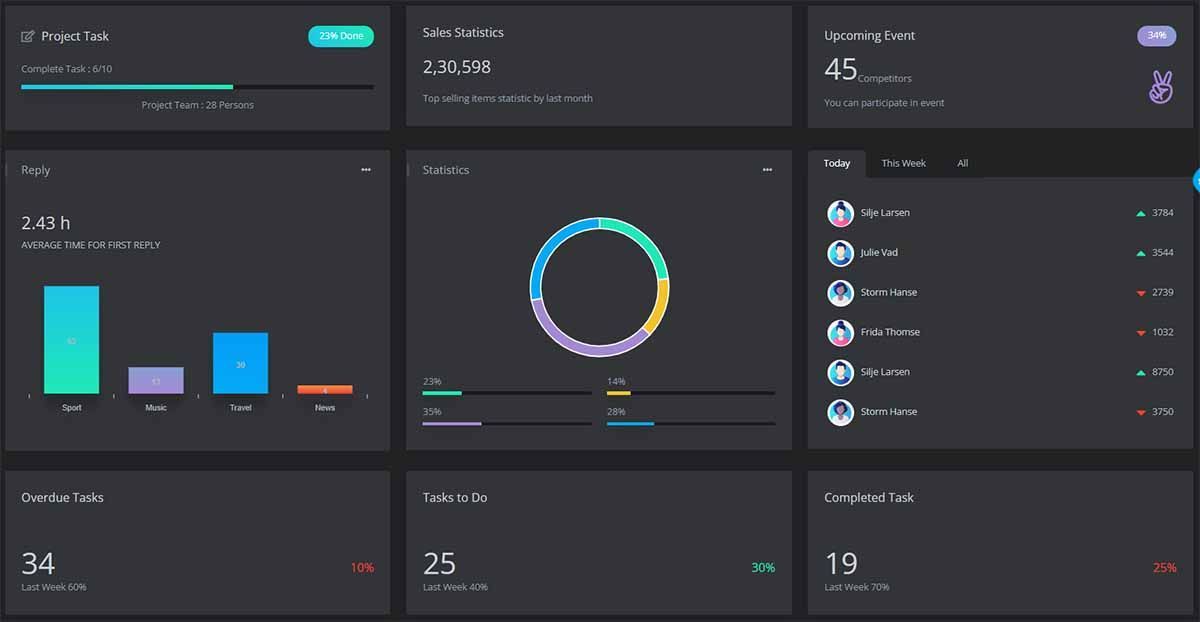Switch to the This Week tab
Screen dimensions: 1200x622
pyautogui.click(x=903, y=163)
